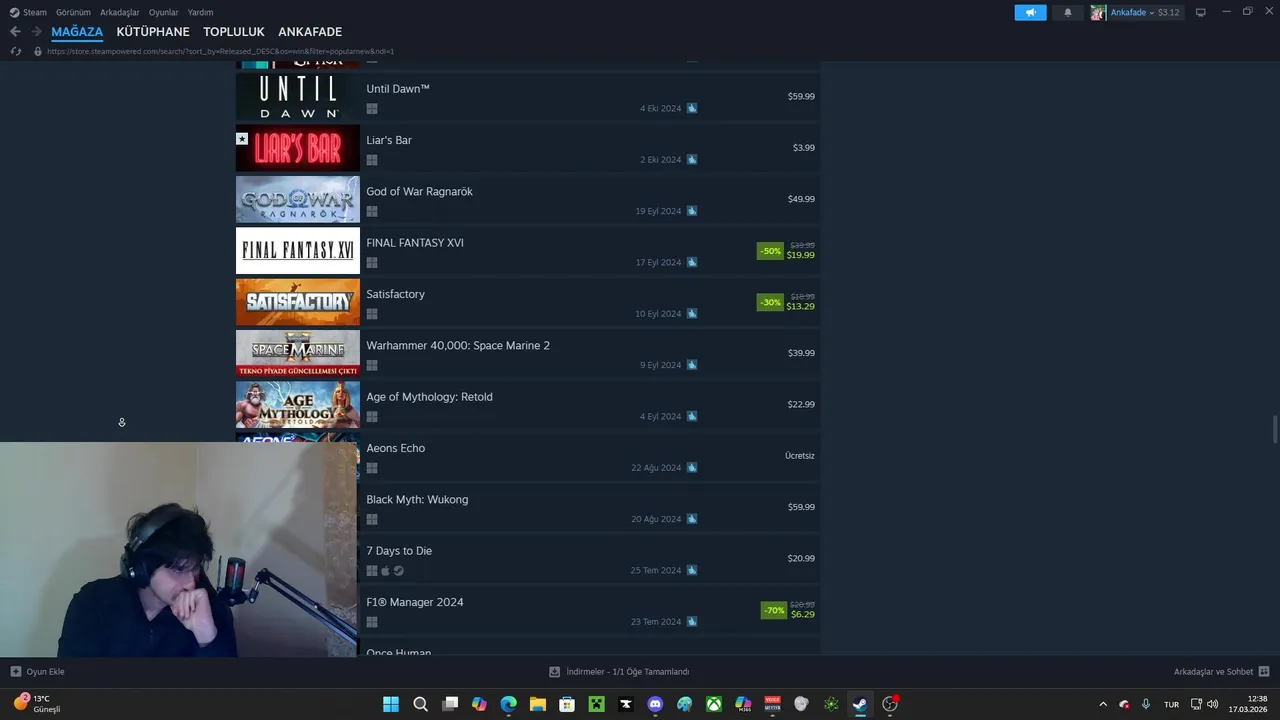Click the -70% discount badge on F1 Manager

774,610
